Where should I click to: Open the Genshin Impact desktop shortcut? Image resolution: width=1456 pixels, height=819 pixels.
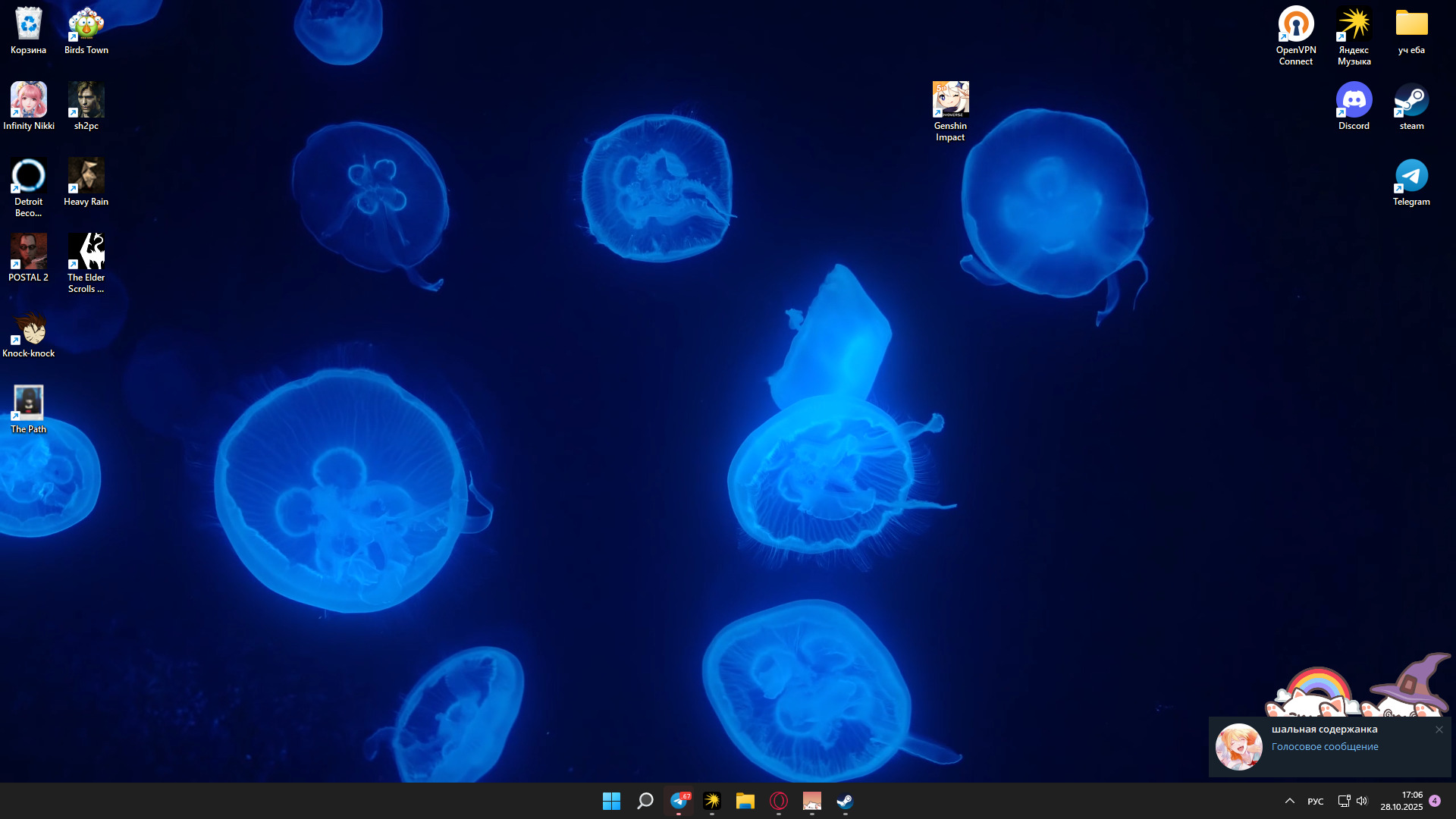(950, 100)
